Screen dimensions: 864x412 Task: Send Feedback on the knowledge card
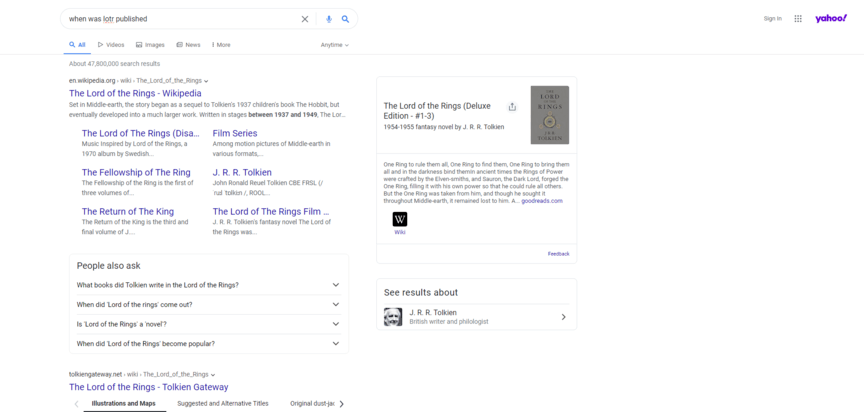(x=558, y=254)
